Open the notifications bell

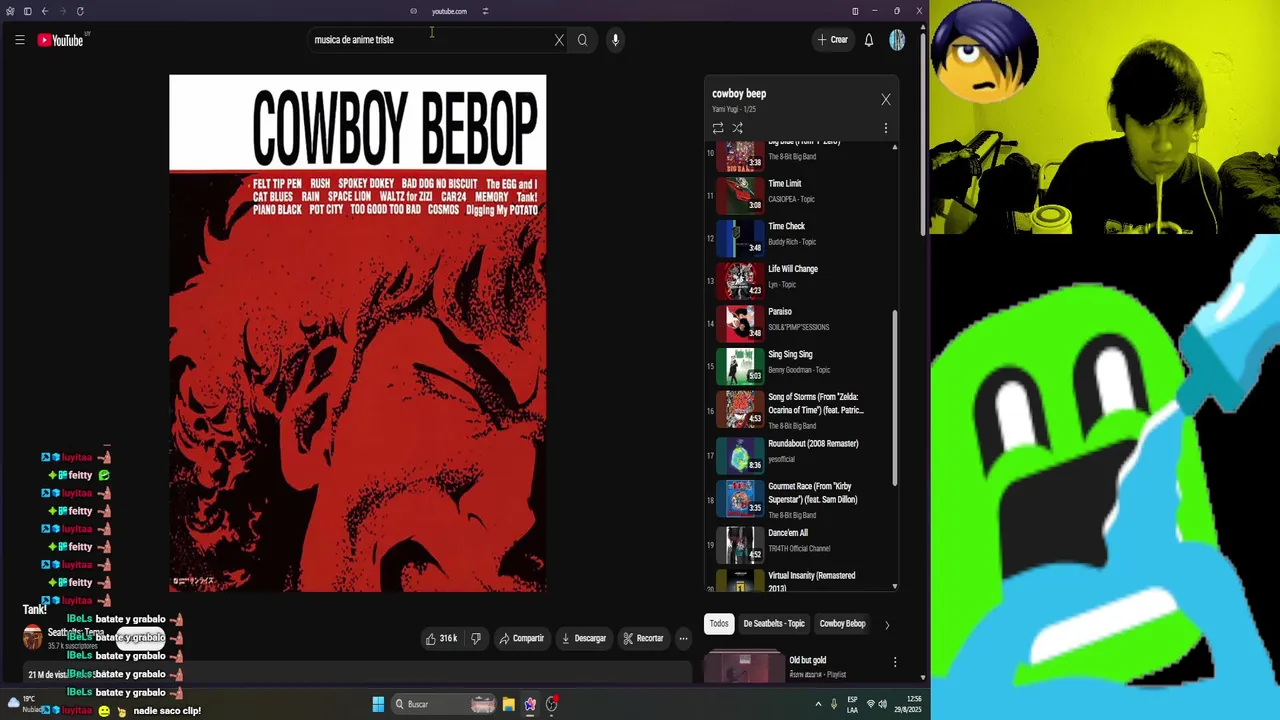869,40
